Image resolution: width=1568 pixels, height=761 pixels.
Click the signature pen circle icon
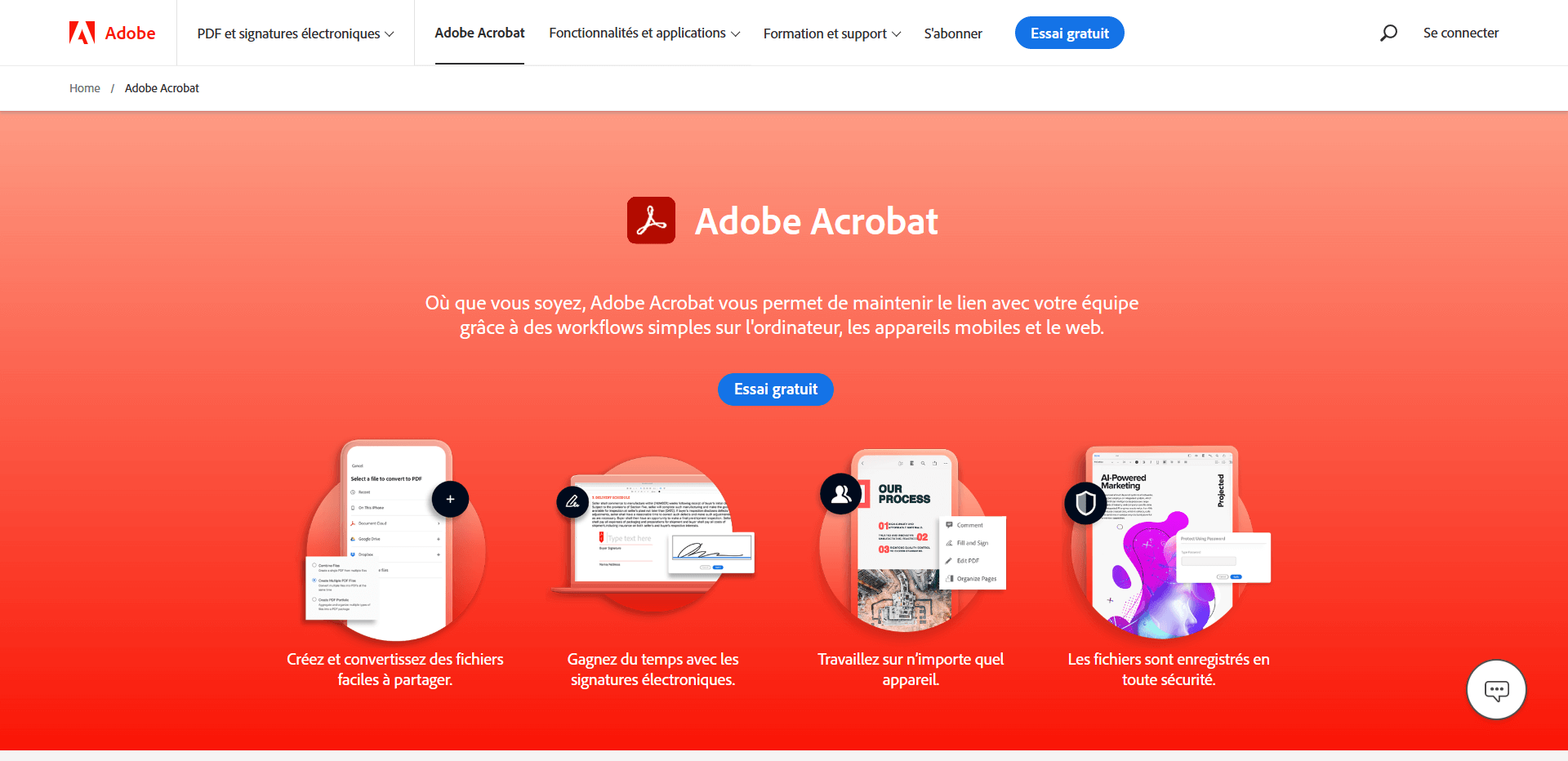(572, 501)
